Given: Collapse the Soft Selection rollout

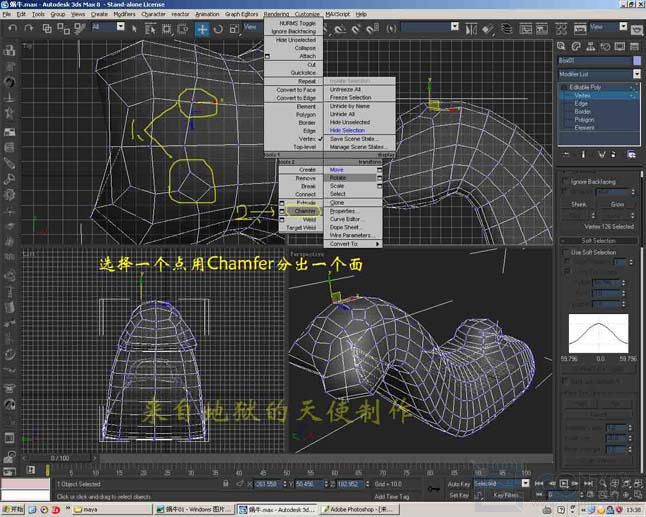Looking at the screenshot, I should [598, 241].
